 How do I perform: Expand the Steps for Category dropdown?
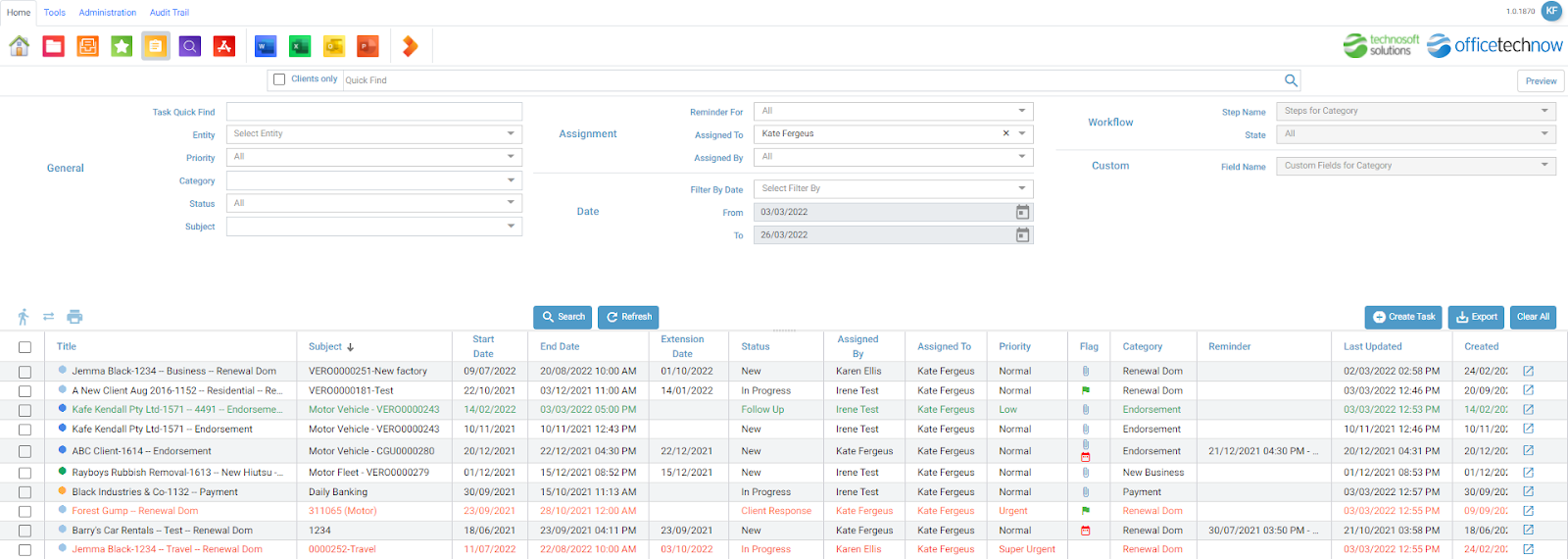[x=1544, y=111]
